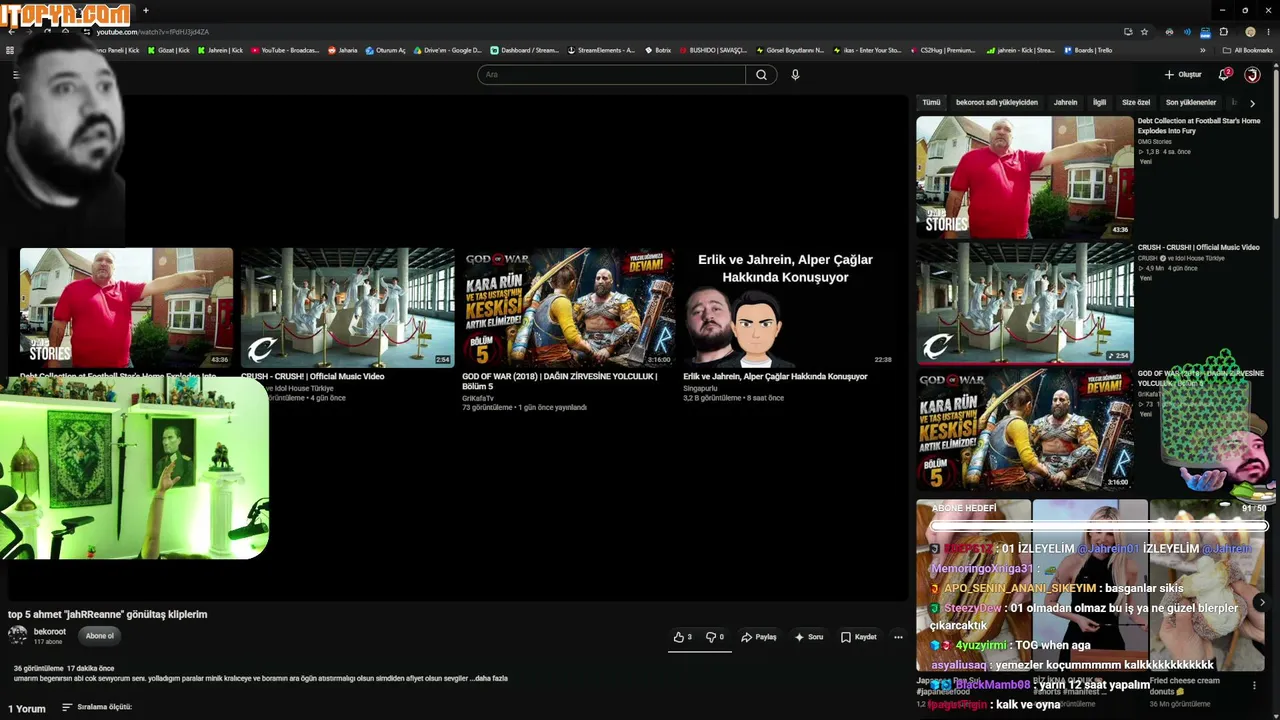Start voice search with the microphone icon

tap(795, 75)
